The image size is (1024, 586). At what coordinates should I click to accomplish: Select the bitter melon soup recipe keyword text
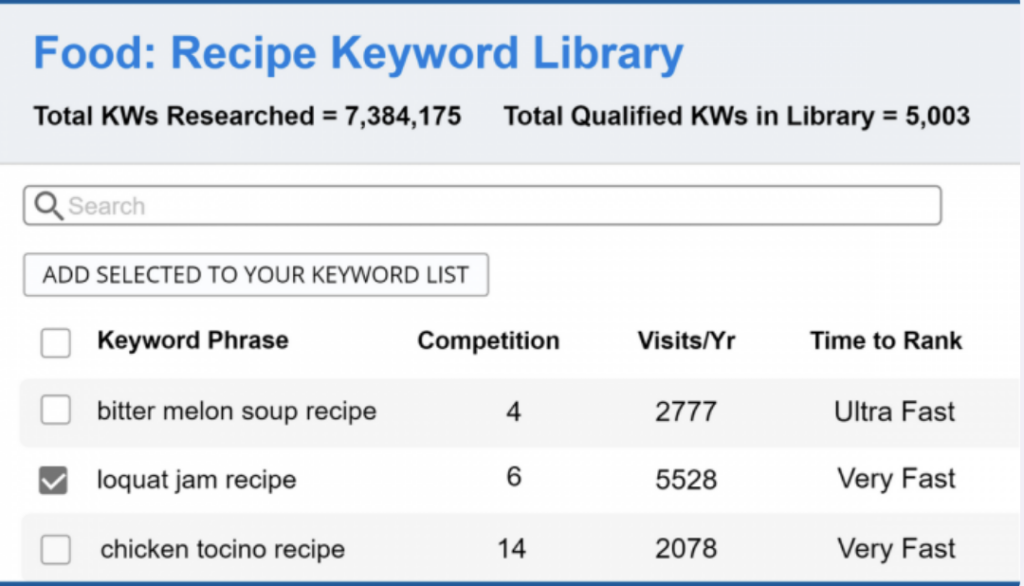click(236, 411)
